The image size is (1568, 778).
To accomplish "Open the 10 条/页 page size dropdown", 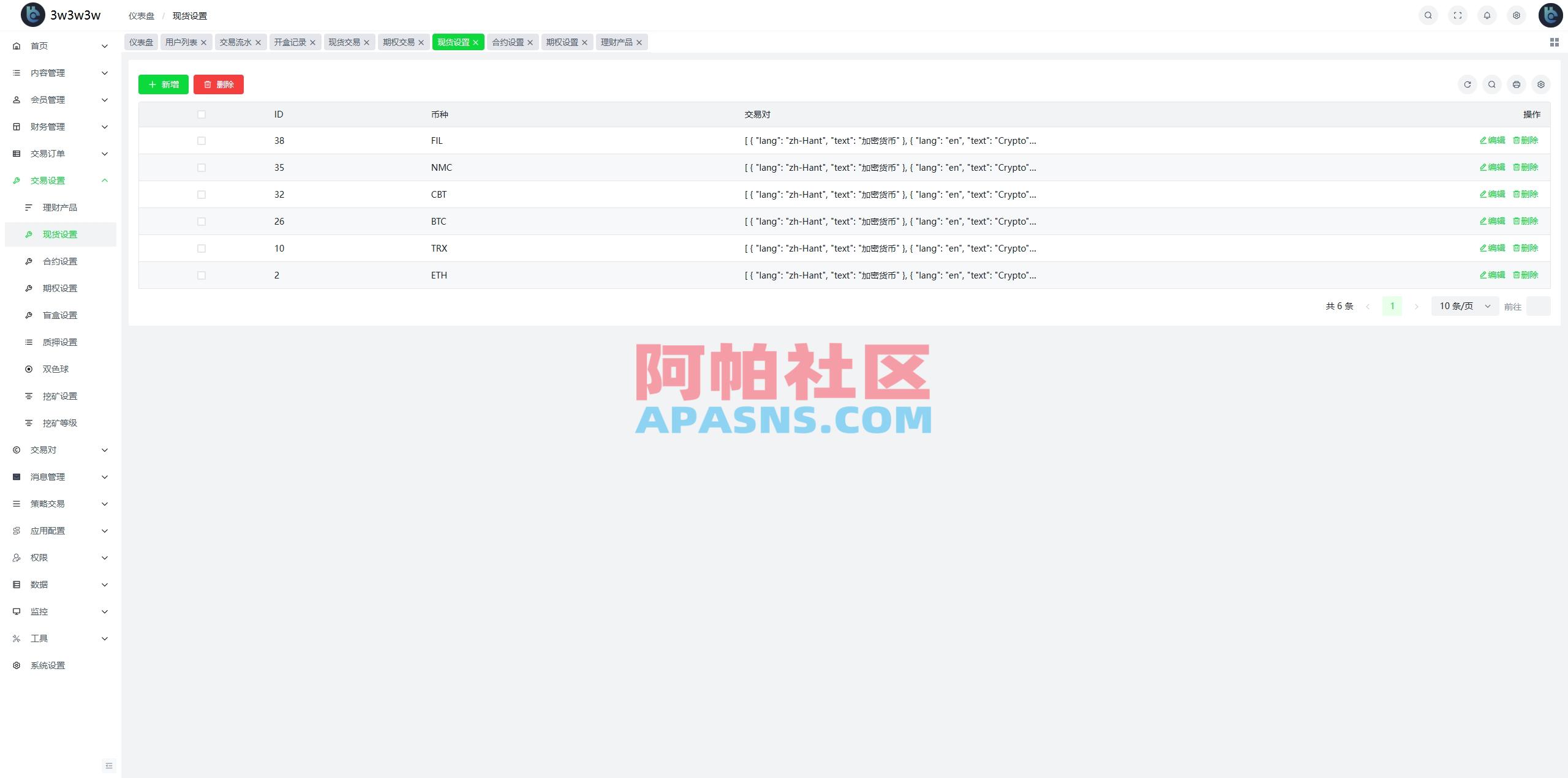I will click(x=1464, y=305).
